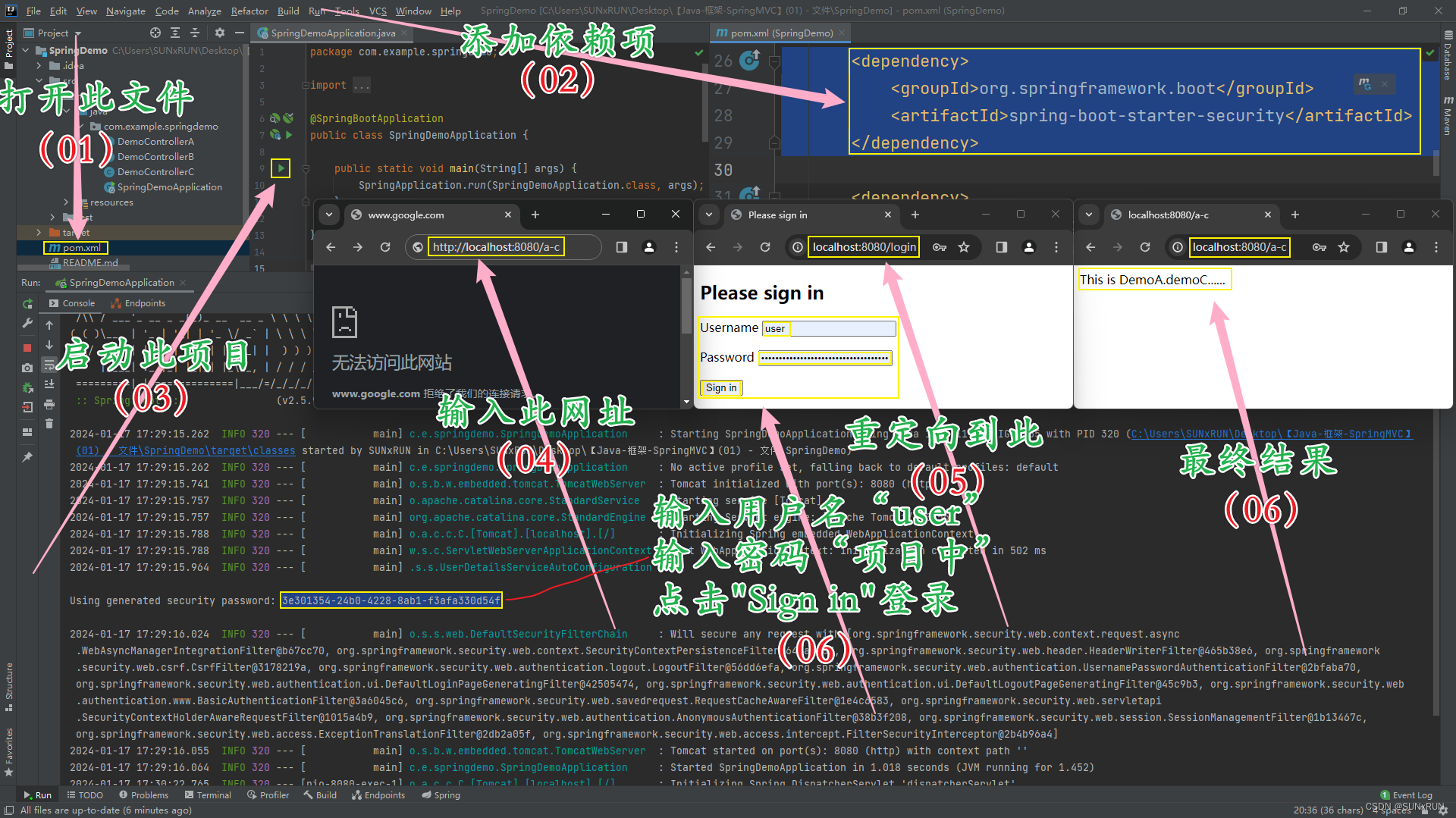Toggle the Pin Tab icon in the Run toolbar

click(x=27, y=457)
